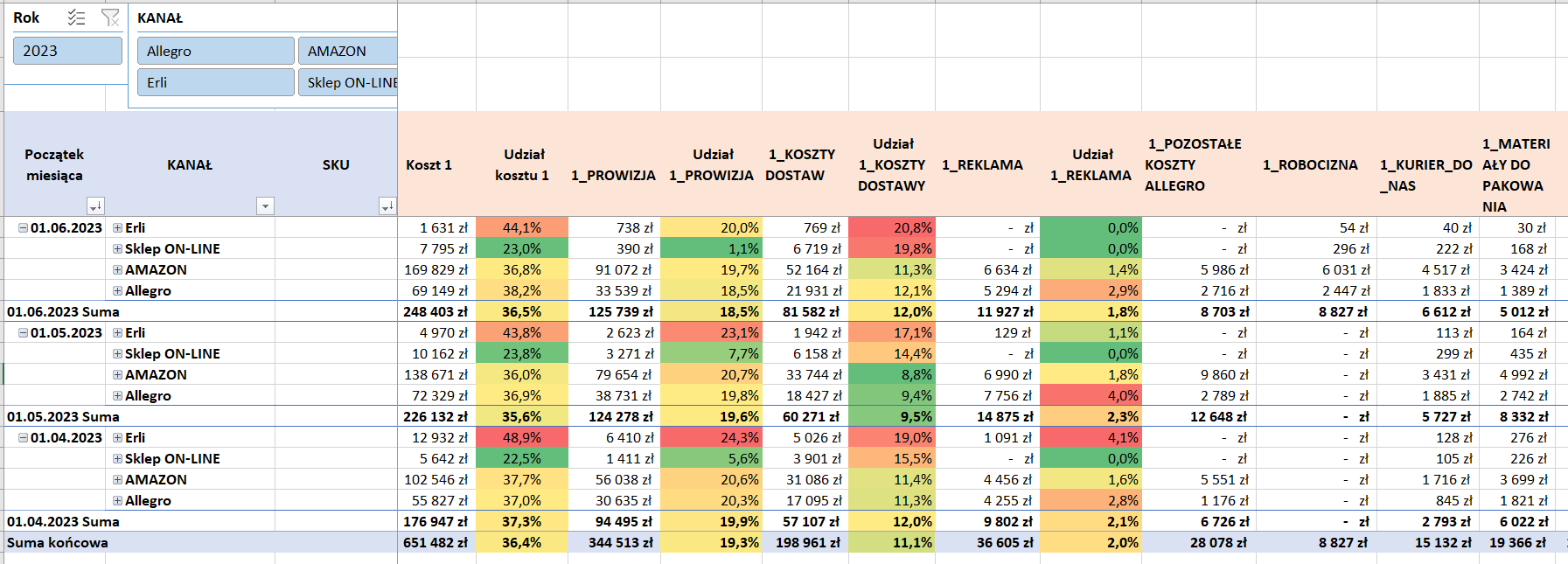Expand AMAZON under 01.06.2023
Viewport: 1568px width, 564px height.
118,270
